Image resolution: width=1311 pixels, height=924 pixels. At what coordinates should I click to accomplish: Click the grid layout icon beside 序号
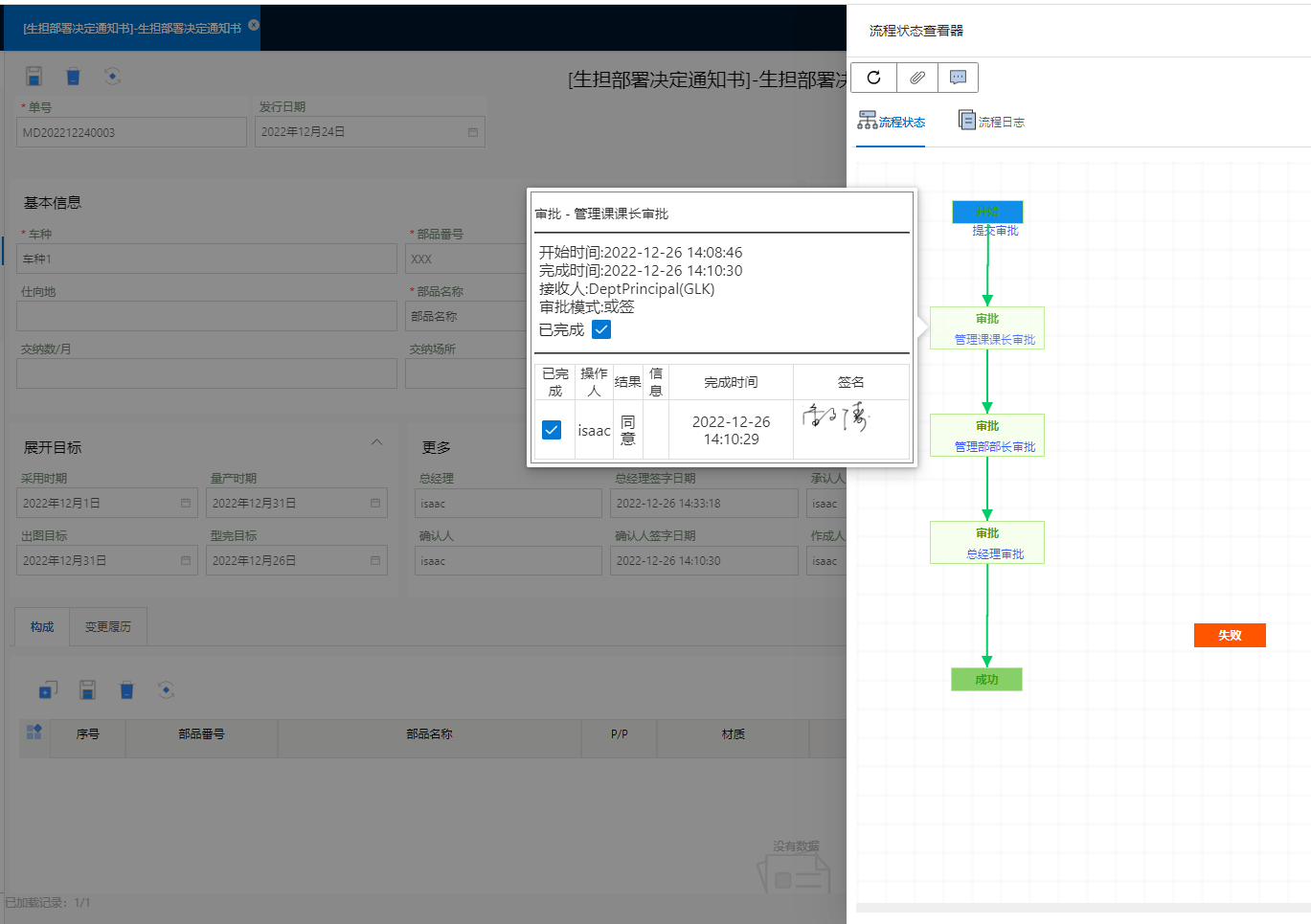pyautogui.click(x=34, y=732)
